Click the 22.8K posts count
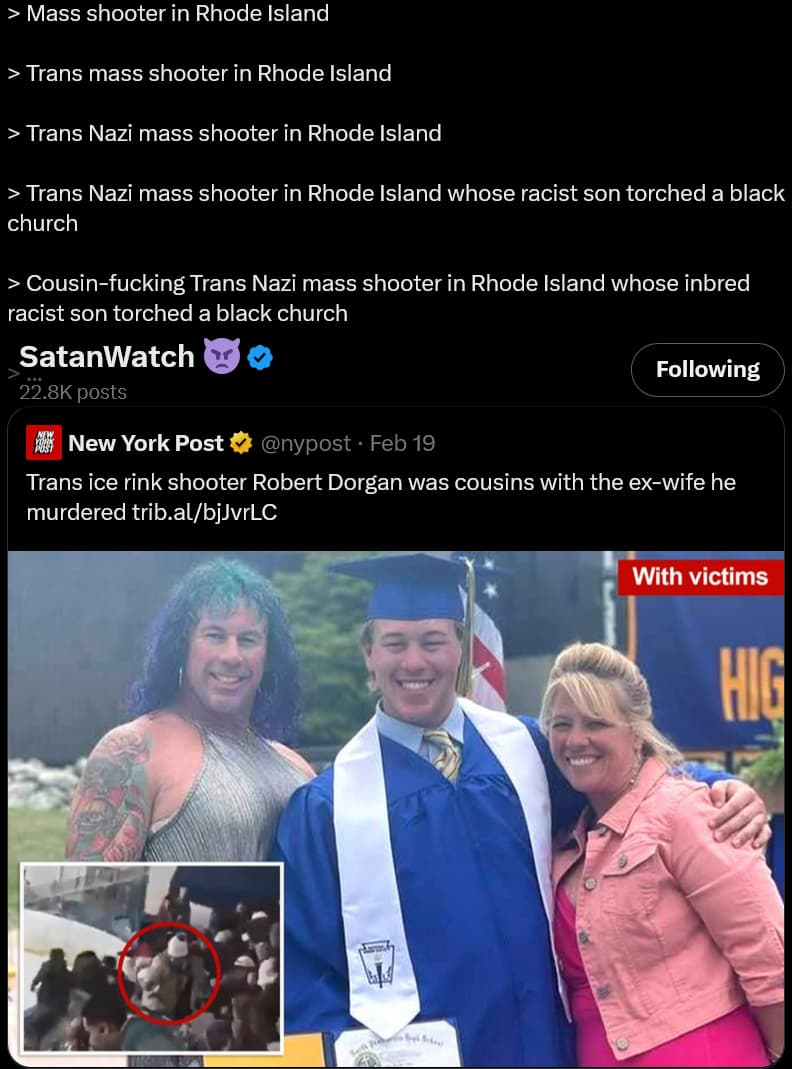The width and height of the screenshot is (792, 1069). click(x=73, y=393)
